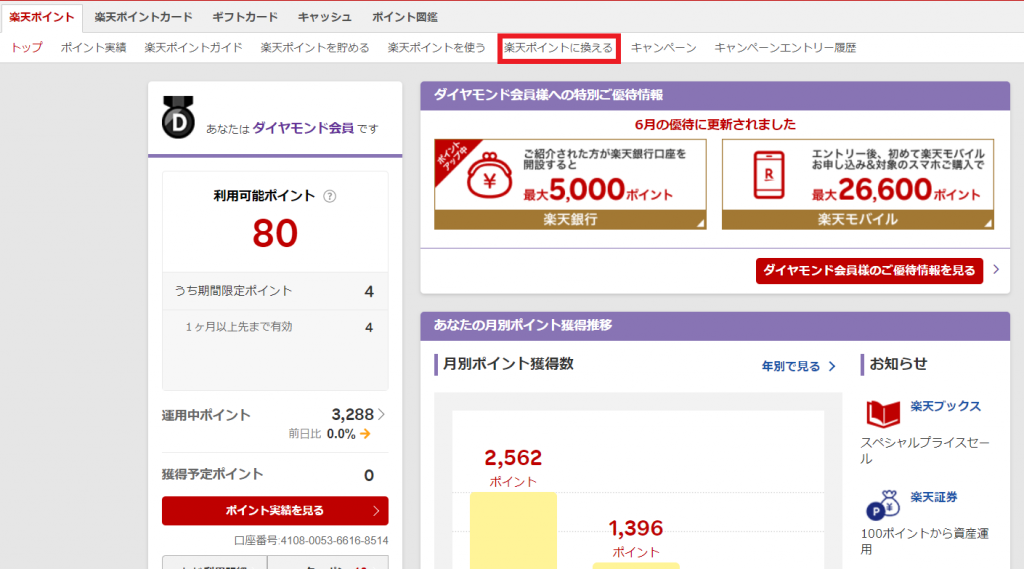The width and height of the screenshot is (1024, 569).
Task: Click the Diamond member D medal icon
Action: coord(178,118)
